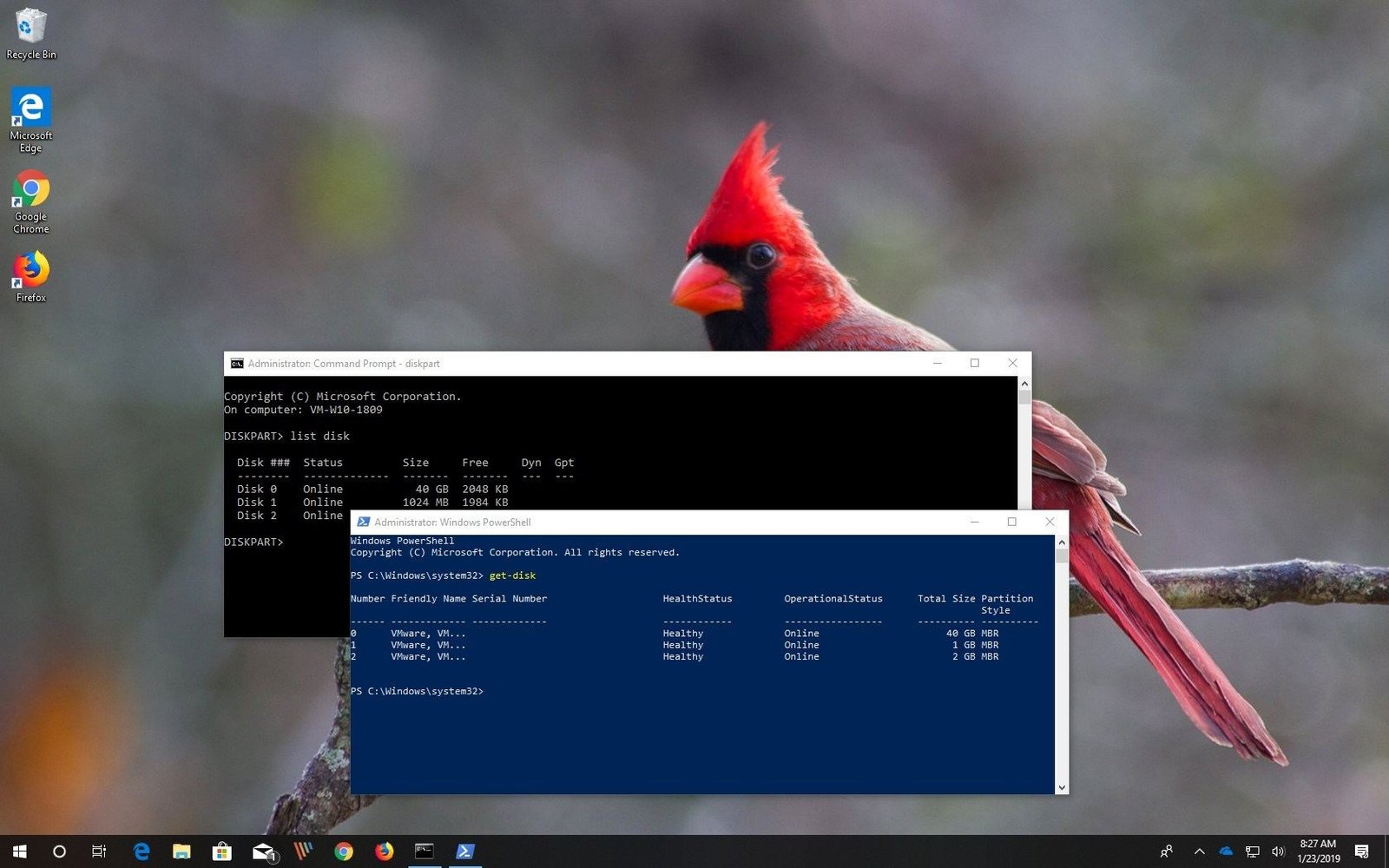Open the Task View button
This screenshot has height=868, width=1389.
pyautogui.click(x=99, y=852)
